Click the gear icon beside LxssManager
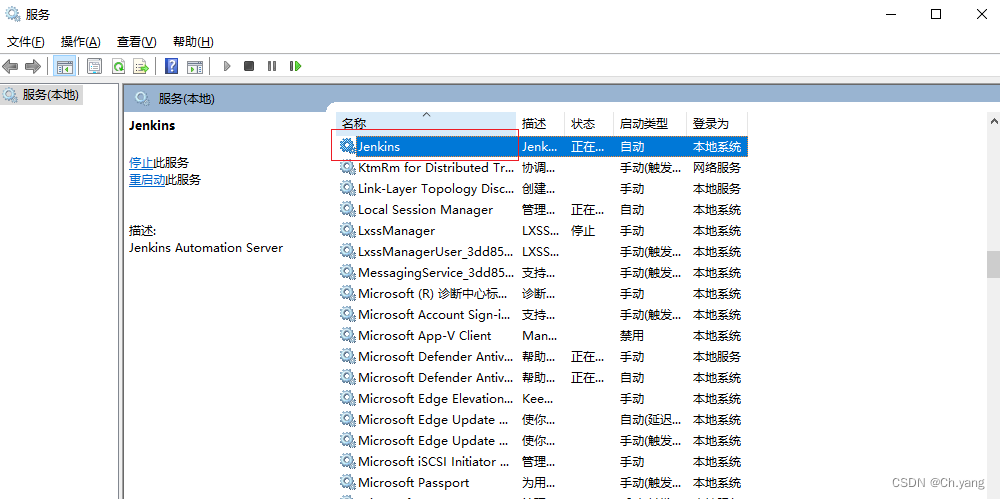 click(x=348, y=230)
